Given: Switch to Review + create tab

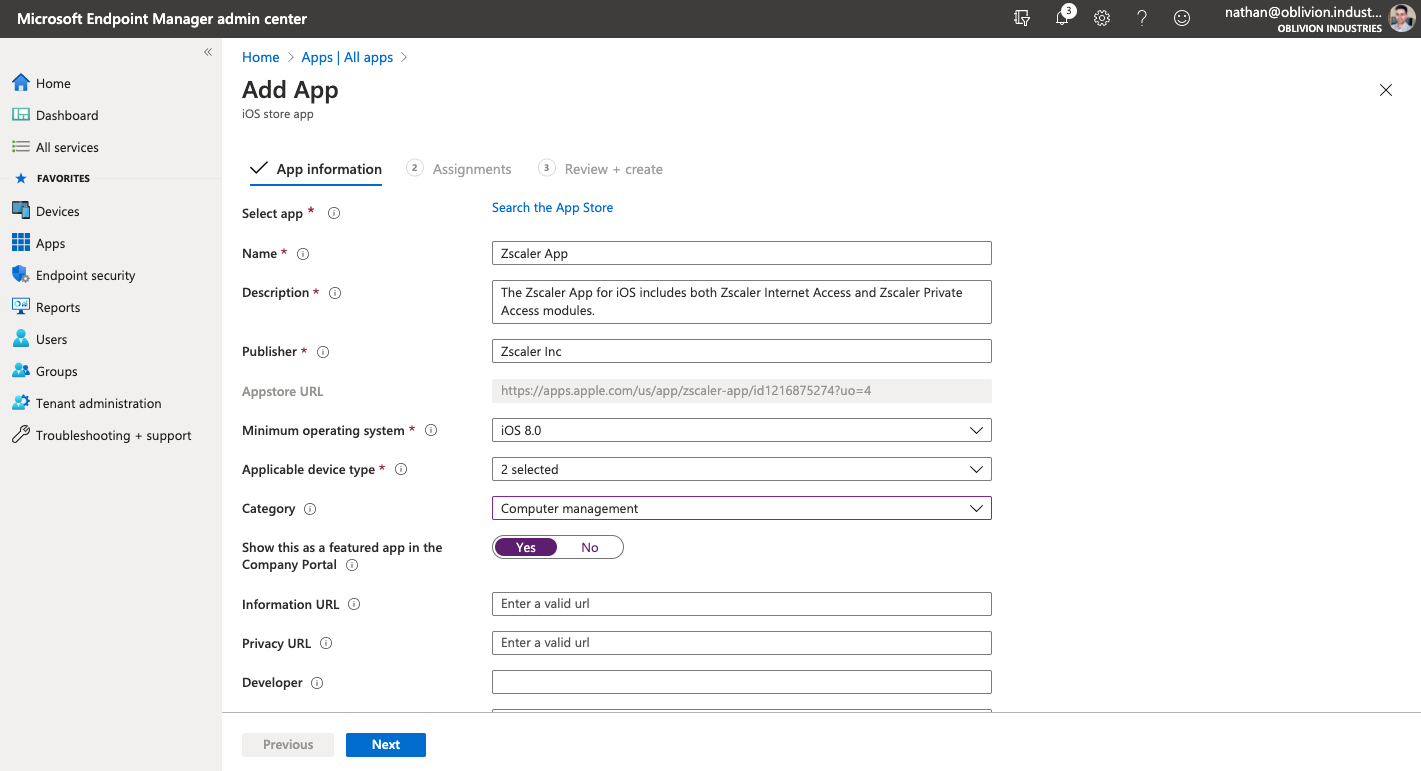Looking at the screenshot, I should pyautogui.click(x=613, y=169).
